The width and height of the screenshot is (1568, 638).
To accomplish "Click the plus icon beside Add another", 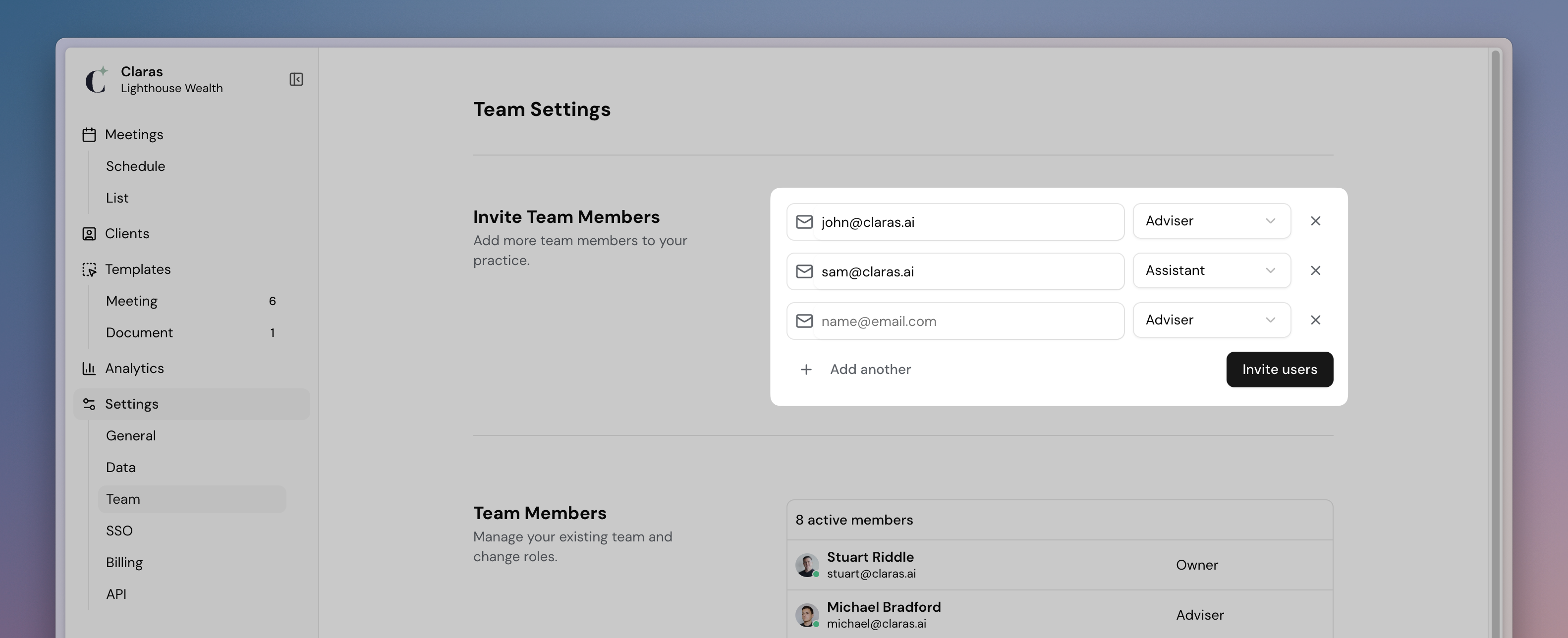I will pos(806,370).
